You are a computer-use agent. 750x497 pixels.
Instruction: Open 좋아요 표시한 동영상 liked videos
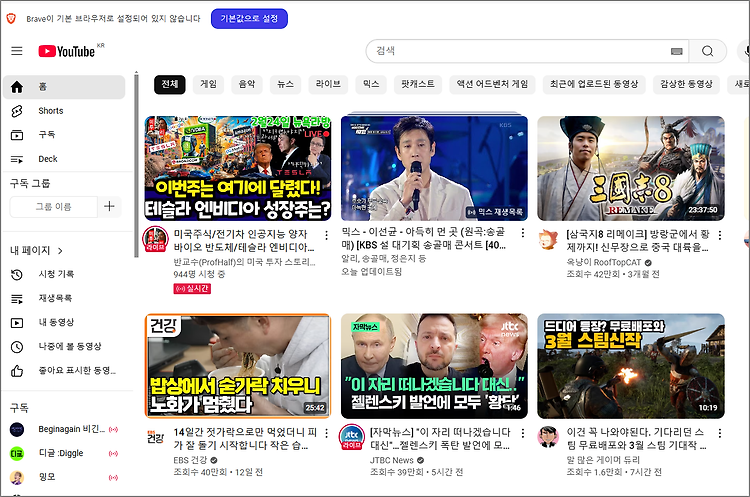point(64,371)
